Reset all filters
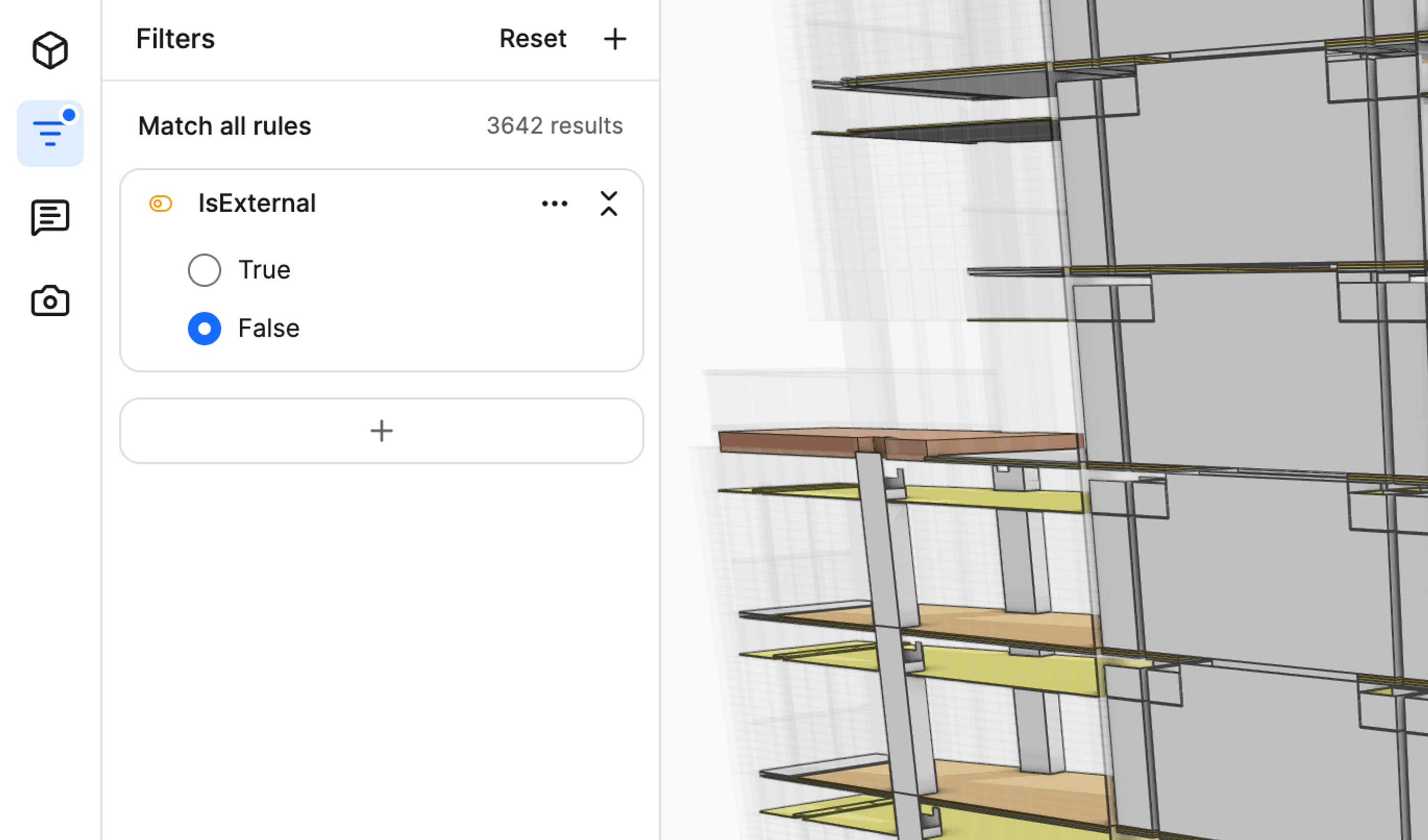The width and height of the screenshot is (1428, 840). coord(532,39)
